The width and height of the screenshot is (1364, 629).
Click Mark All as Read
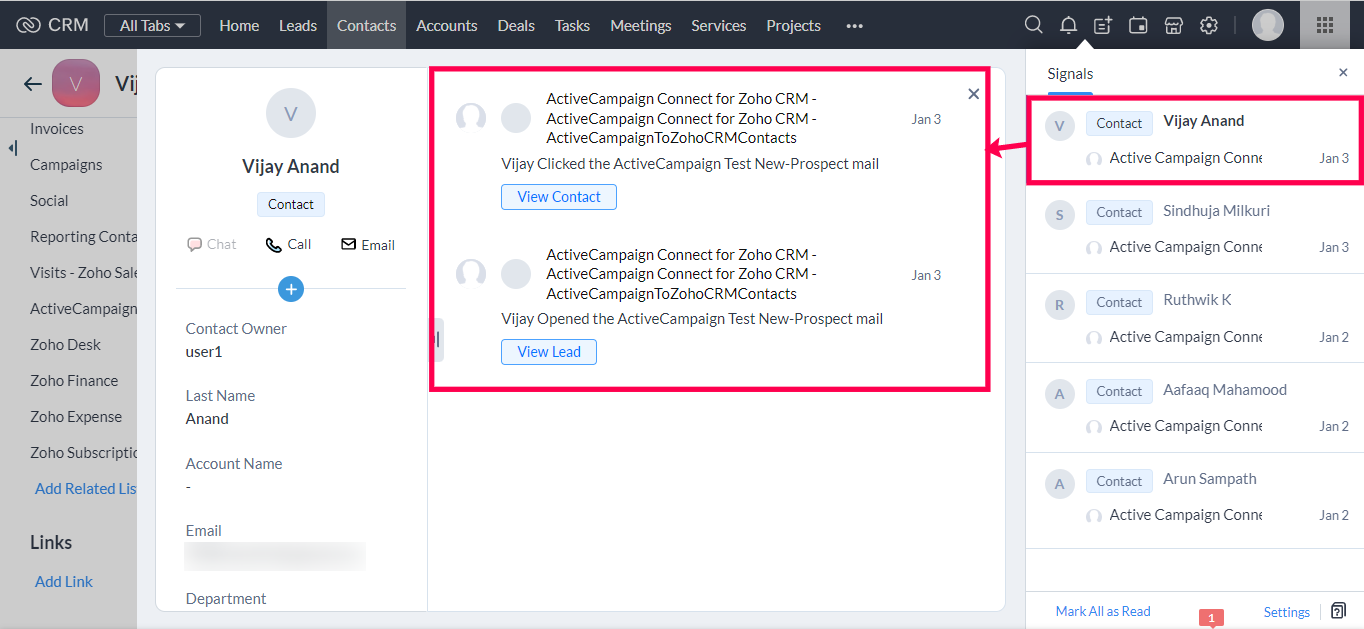pos(1103,611)
